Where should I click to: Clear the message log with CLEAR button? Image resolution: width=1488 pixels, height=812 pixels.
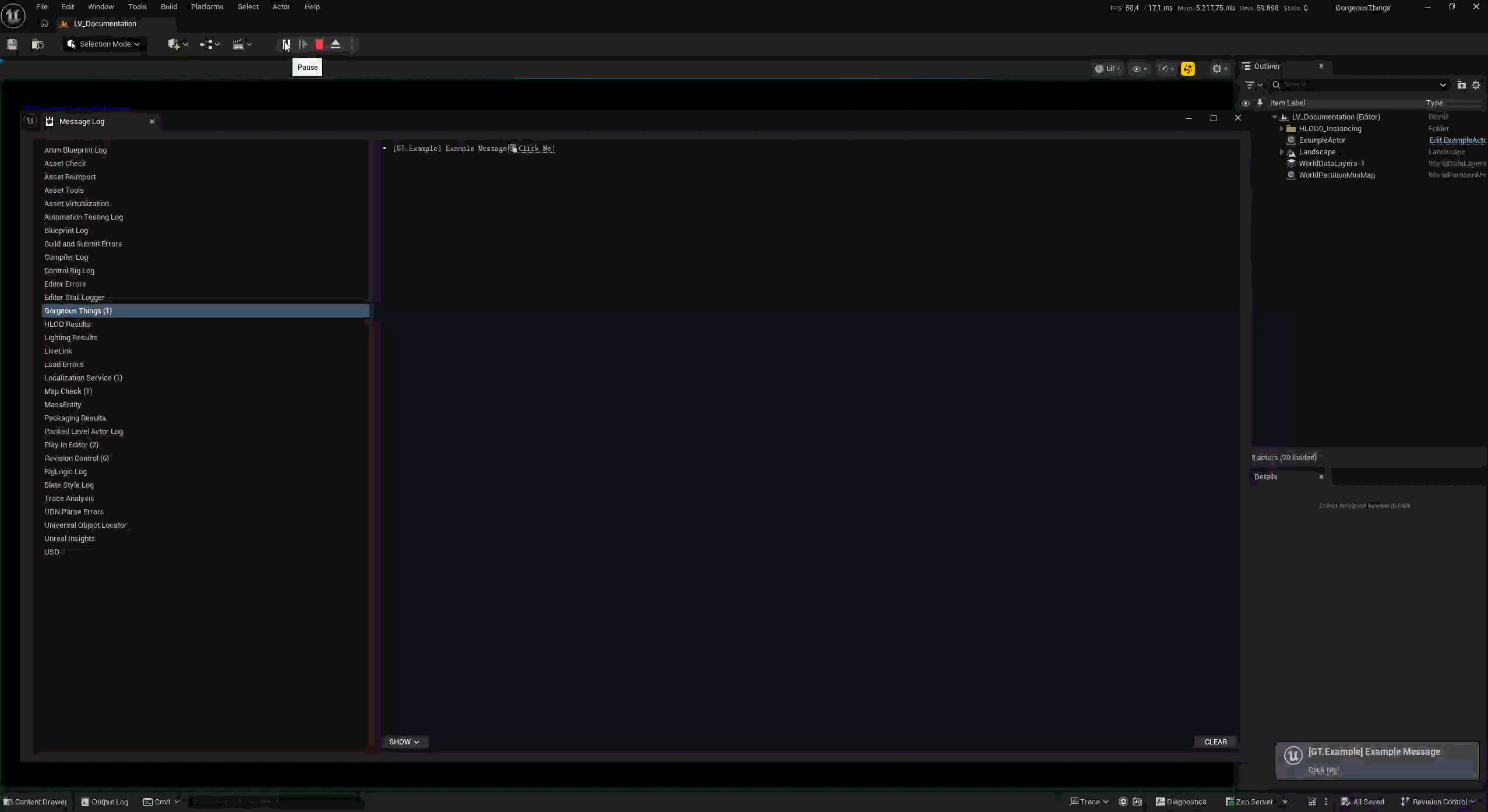click(x=1216, y=742)
